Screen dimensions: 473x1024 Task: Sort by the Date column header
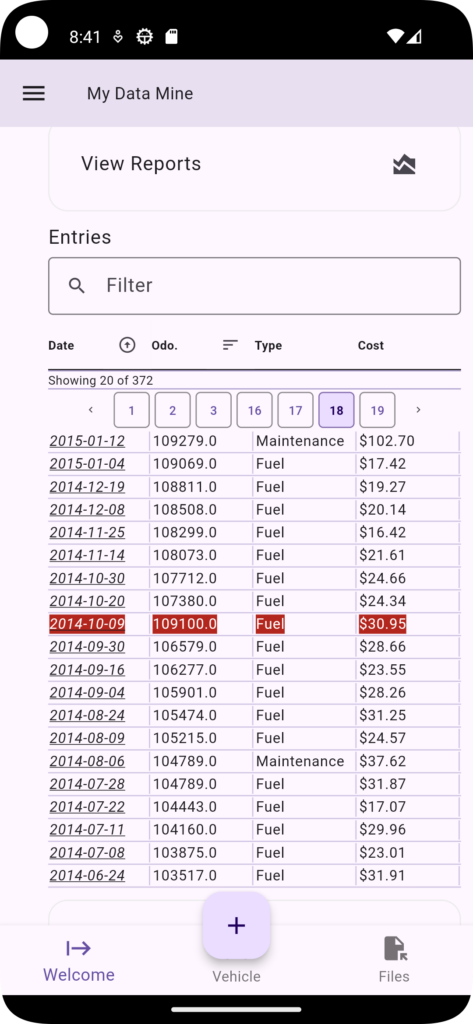pyautogui.click(x=61, y=345)
